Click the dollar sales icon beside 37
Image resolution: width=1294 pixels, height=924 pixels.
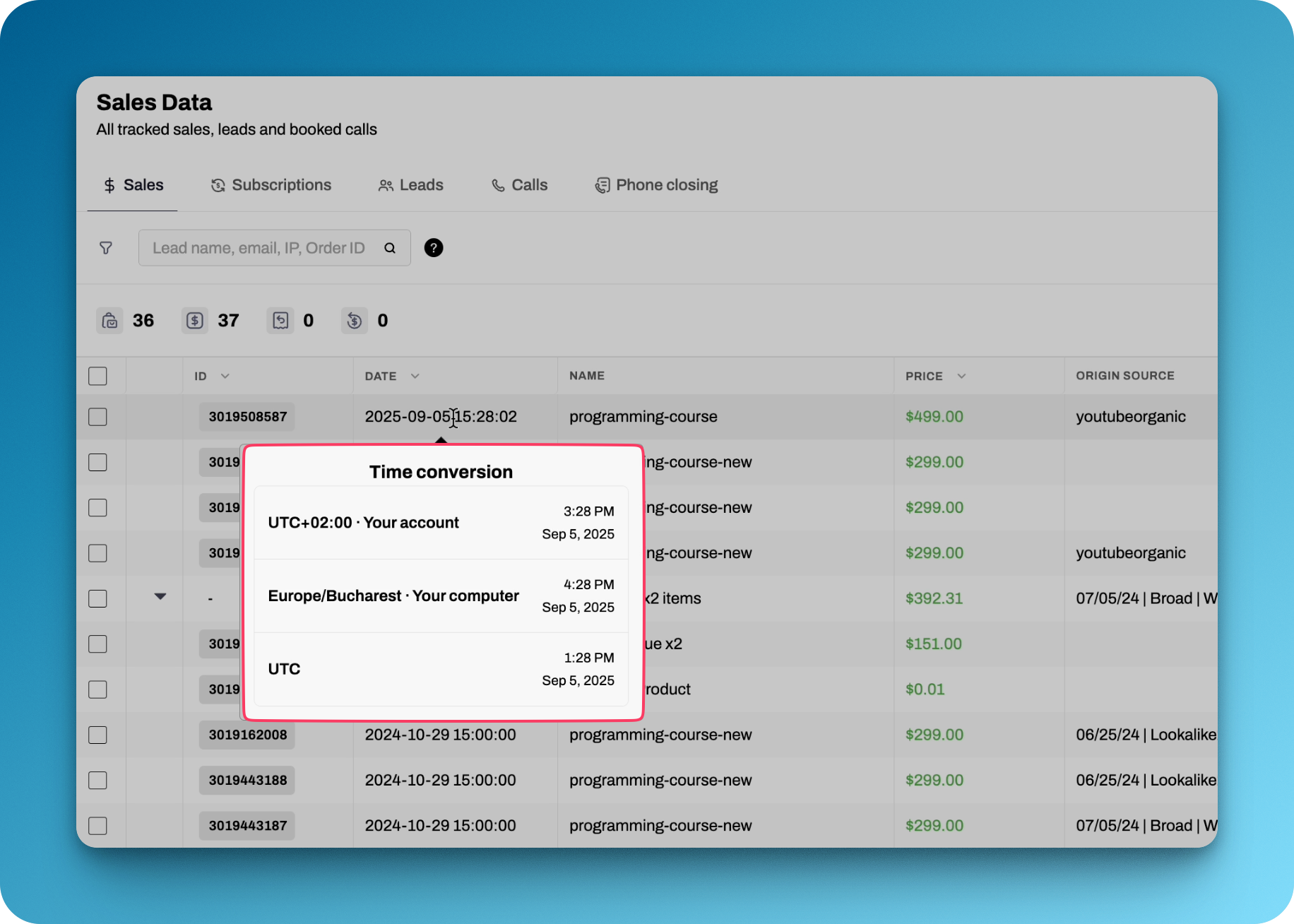coord(195,321)
